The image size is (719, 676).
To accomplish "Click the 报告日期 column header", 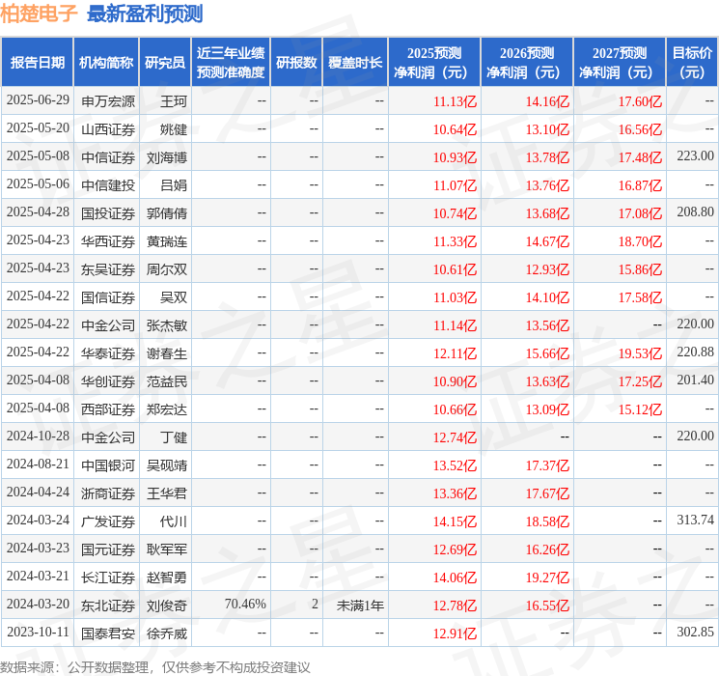I will (37, 62).
